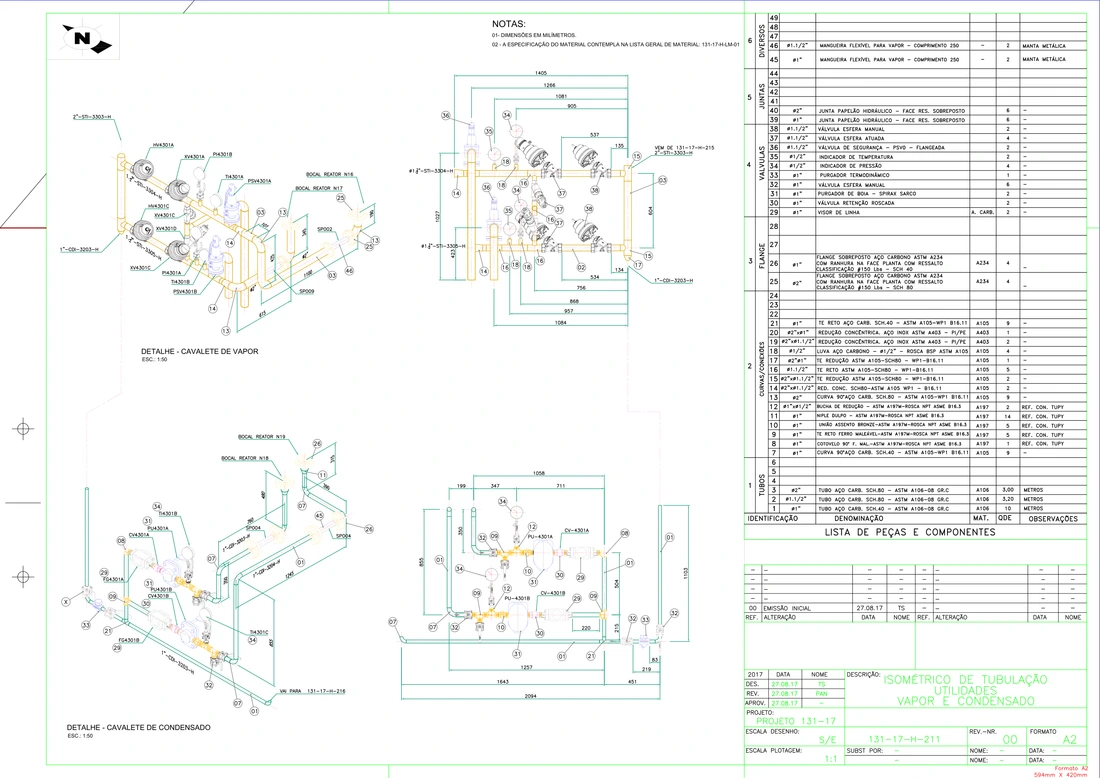Select the "1:1" plot scale value
This screenshot has height=778, width=1100.
click(831, 759)
